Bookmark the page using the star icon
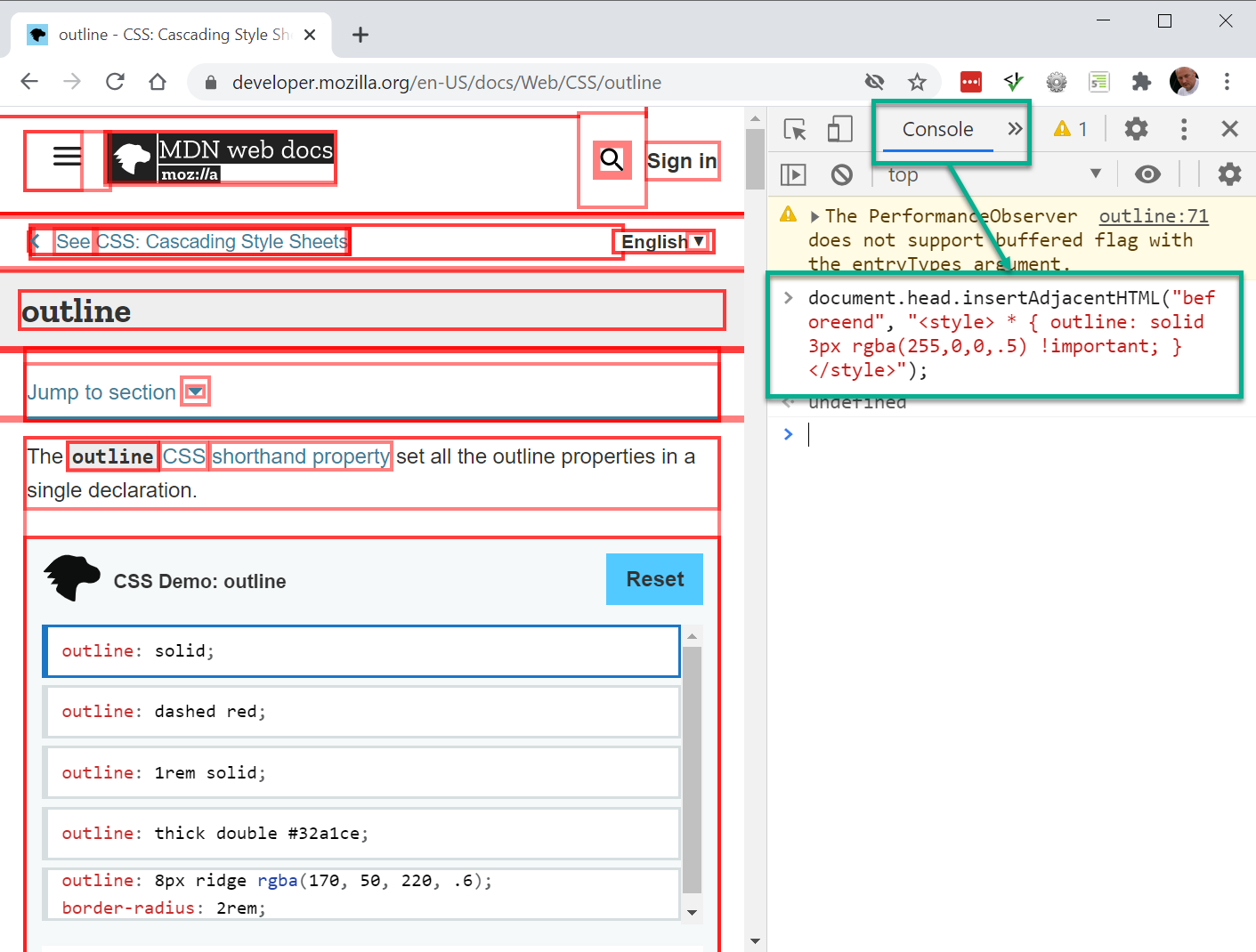 tap(918, 81)
